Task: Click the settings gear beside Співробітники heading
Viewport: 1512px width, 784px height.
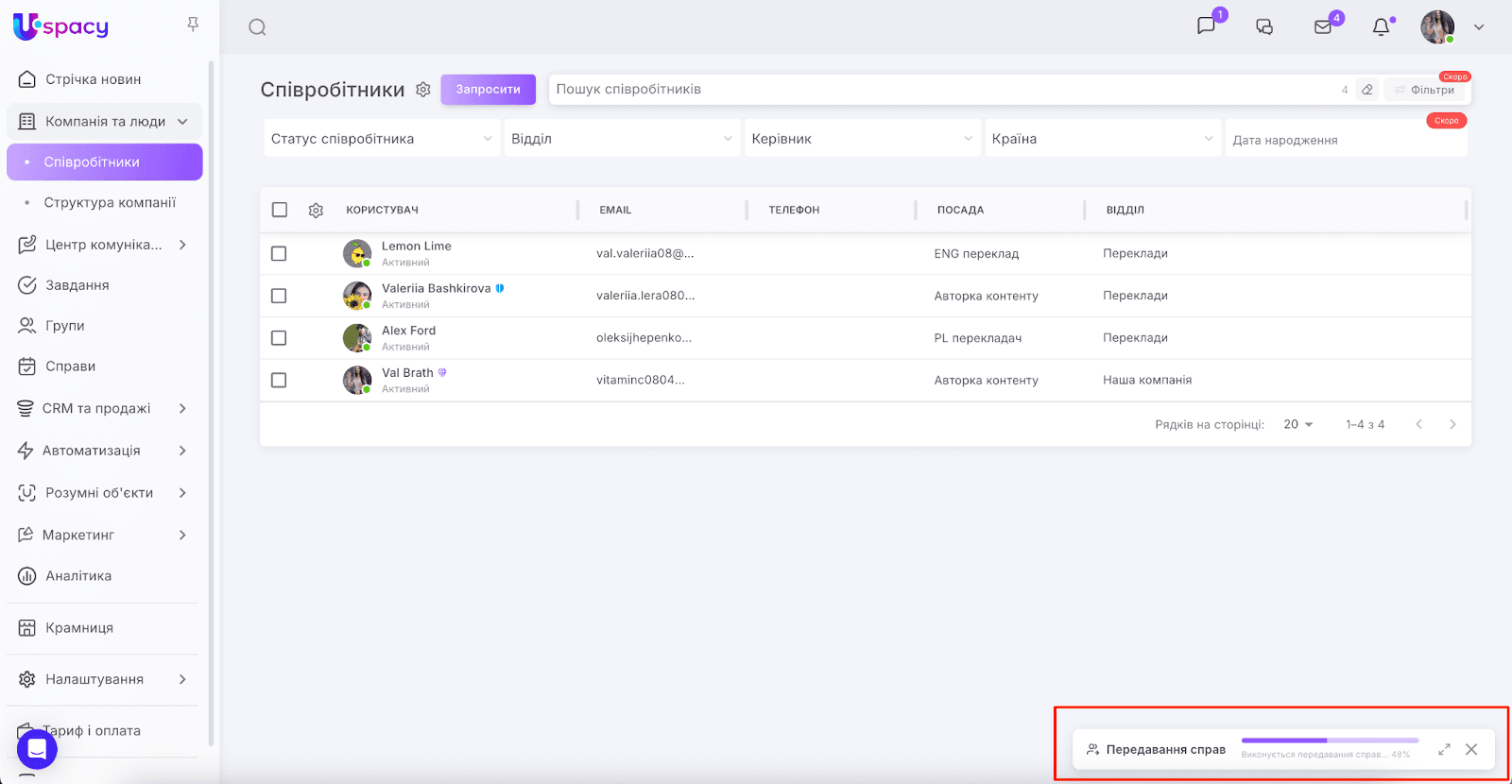Action: click(423, 89)
